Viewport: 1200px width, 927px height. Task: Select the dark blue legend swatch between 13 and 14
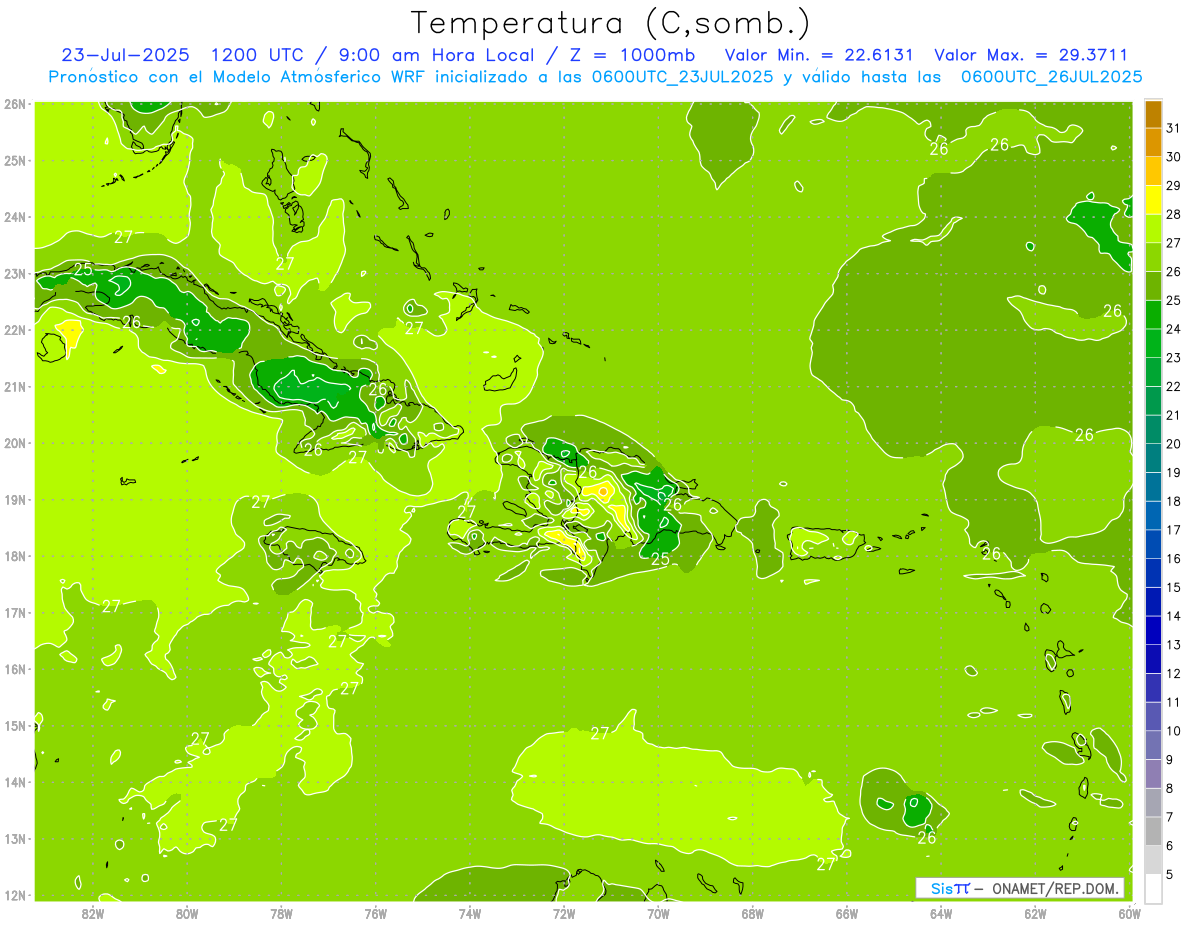tap(1153, 630)
